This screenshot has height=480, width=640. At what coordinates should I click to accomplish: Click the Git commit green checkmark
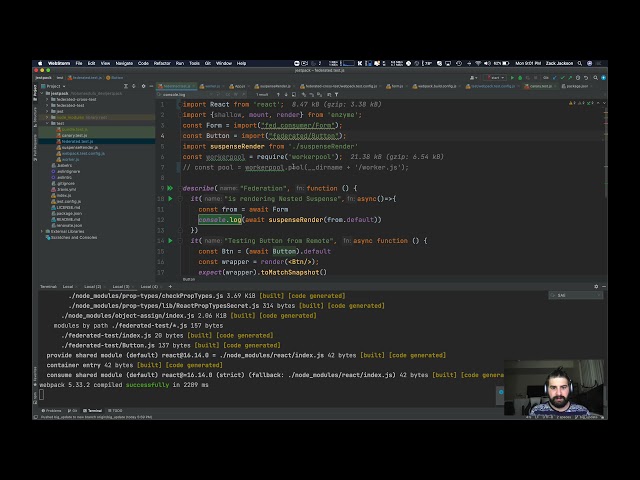click(x=562, y=78)
